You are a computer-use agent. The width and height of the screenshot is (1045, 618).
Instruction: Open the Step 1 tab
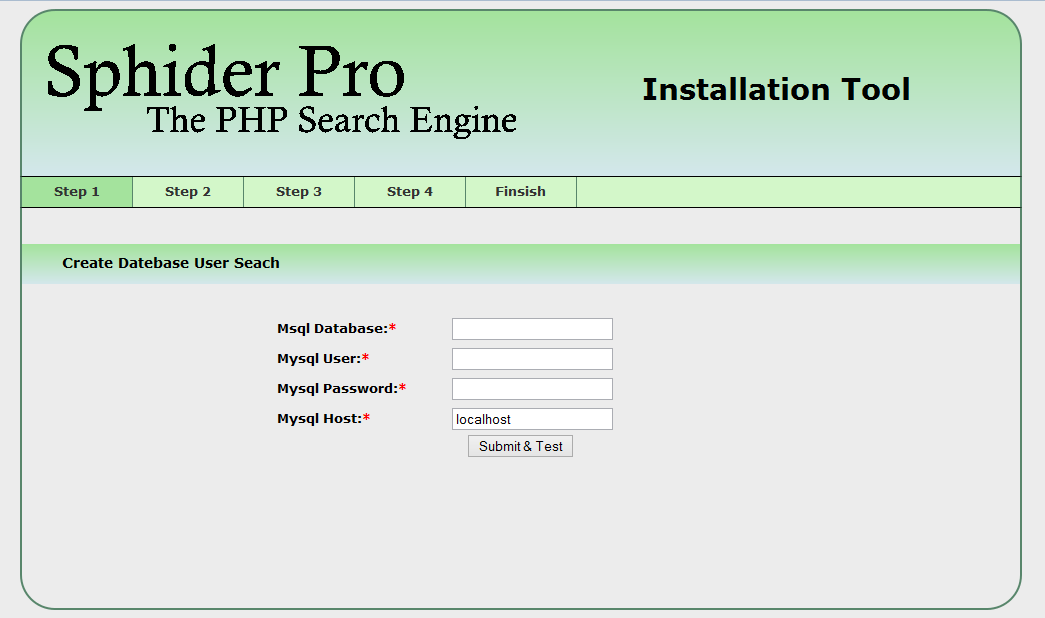[x=77, y=192]
